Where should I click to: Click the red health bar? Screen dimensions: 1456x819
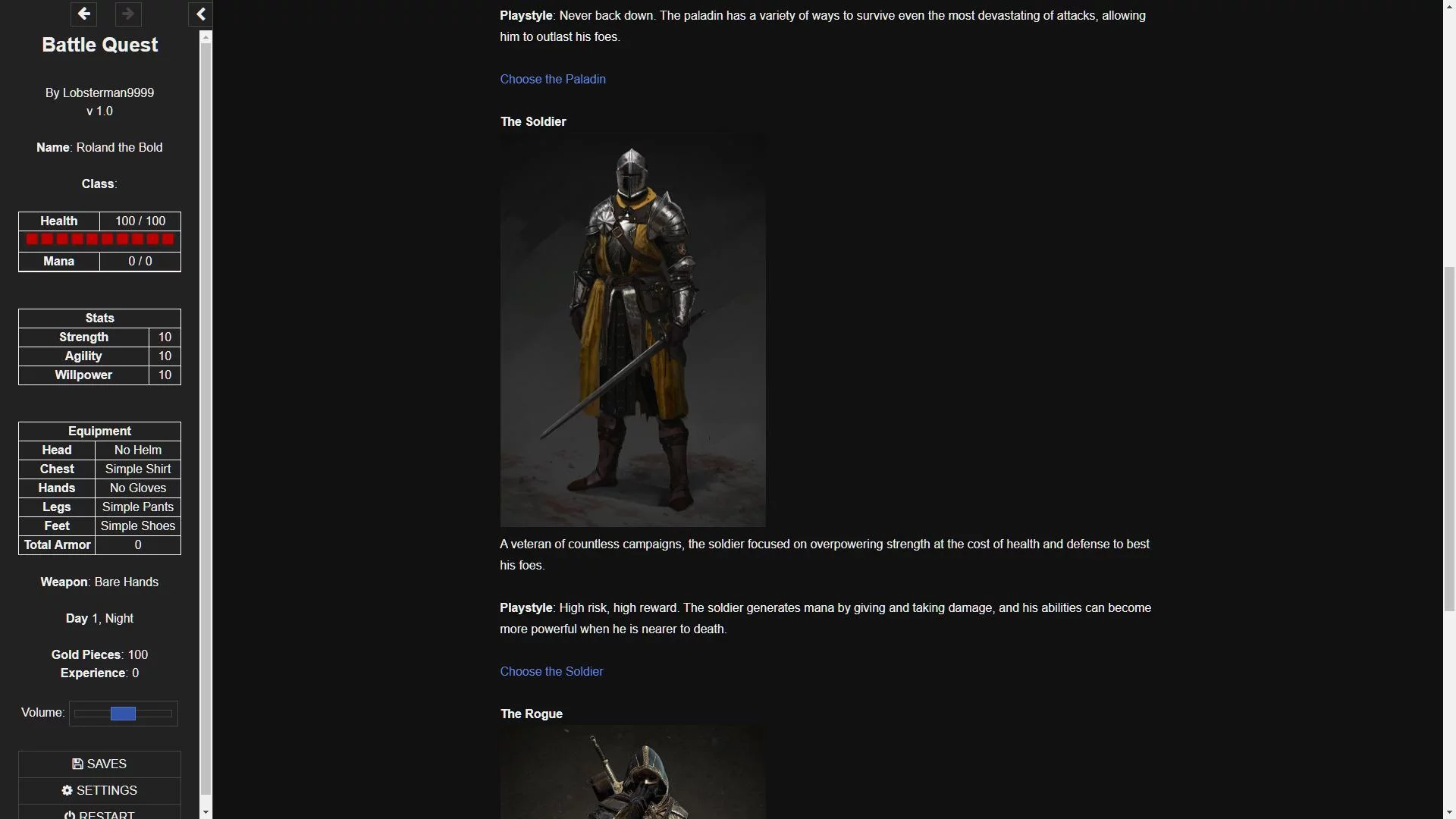pyautogui.click(x=99, y=240)
